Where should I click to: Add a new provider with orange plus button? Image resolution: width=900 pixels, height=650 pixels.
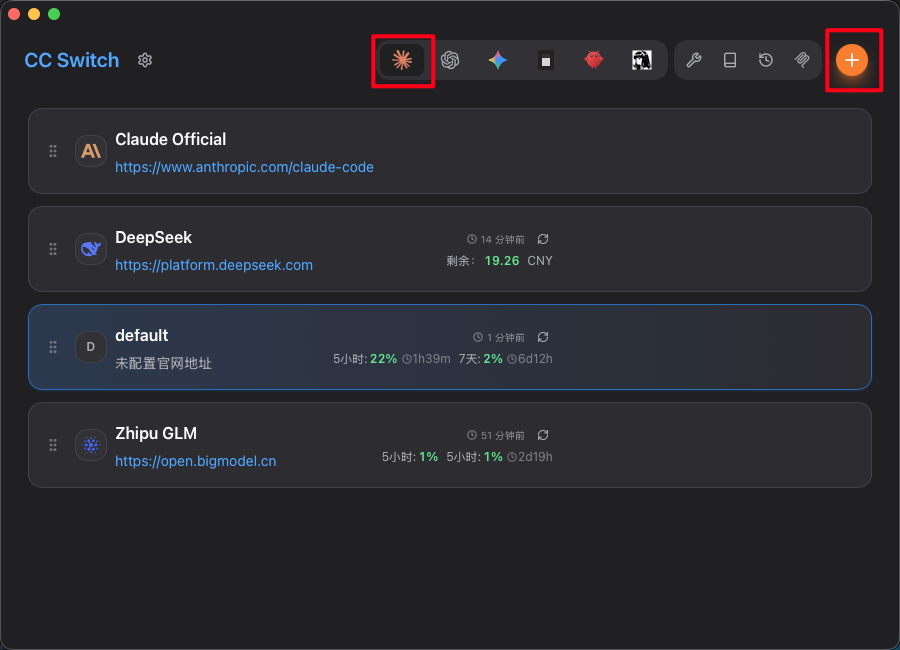coord(852,60)
